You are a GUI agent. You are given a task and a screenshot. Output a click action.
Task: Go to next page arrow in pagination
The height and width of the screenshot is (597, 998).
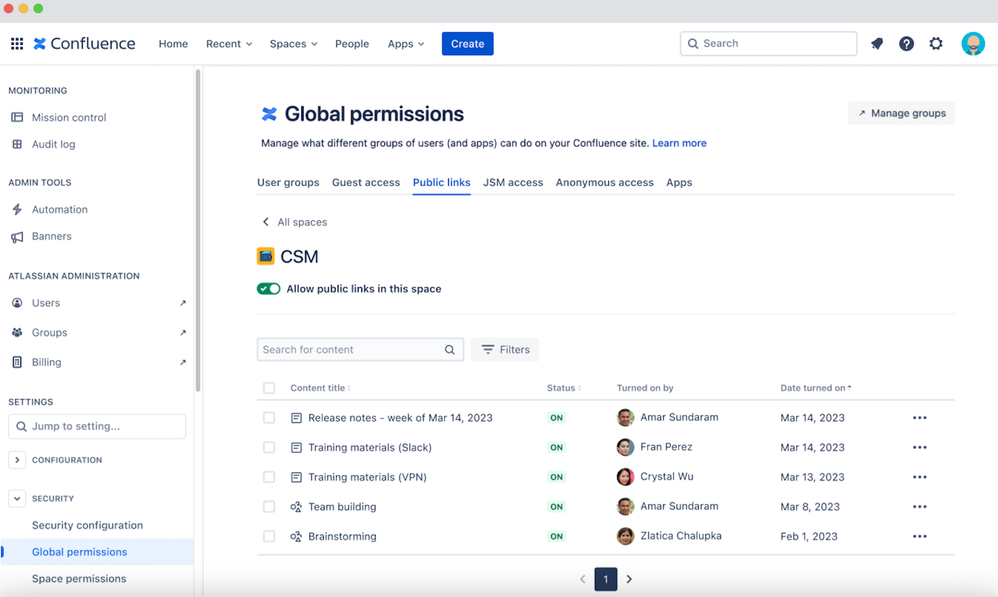[x=629, y=579]
